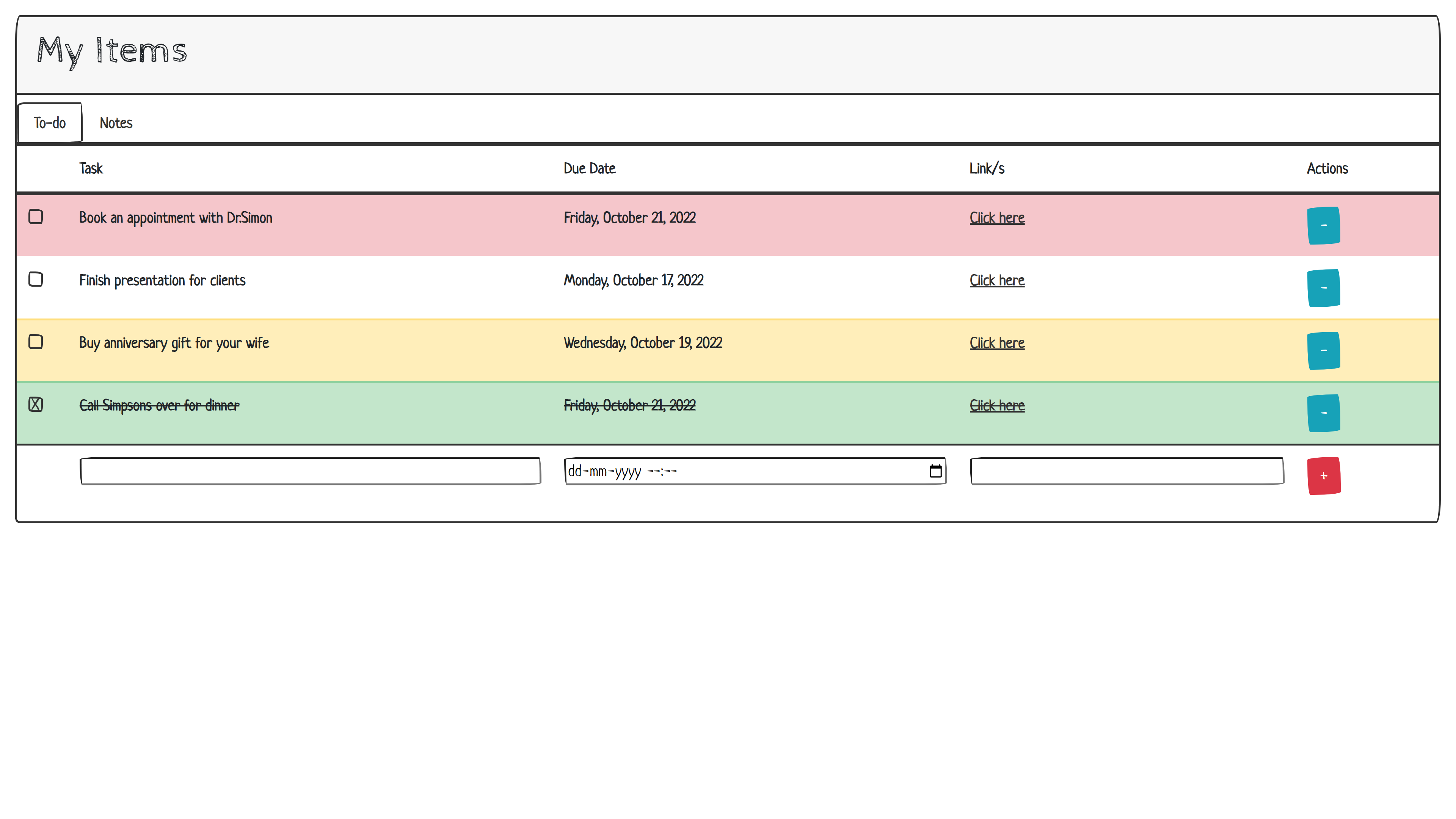Click the Due Date column header
The width and height of the screenshot is (1456, 819).
590,168
